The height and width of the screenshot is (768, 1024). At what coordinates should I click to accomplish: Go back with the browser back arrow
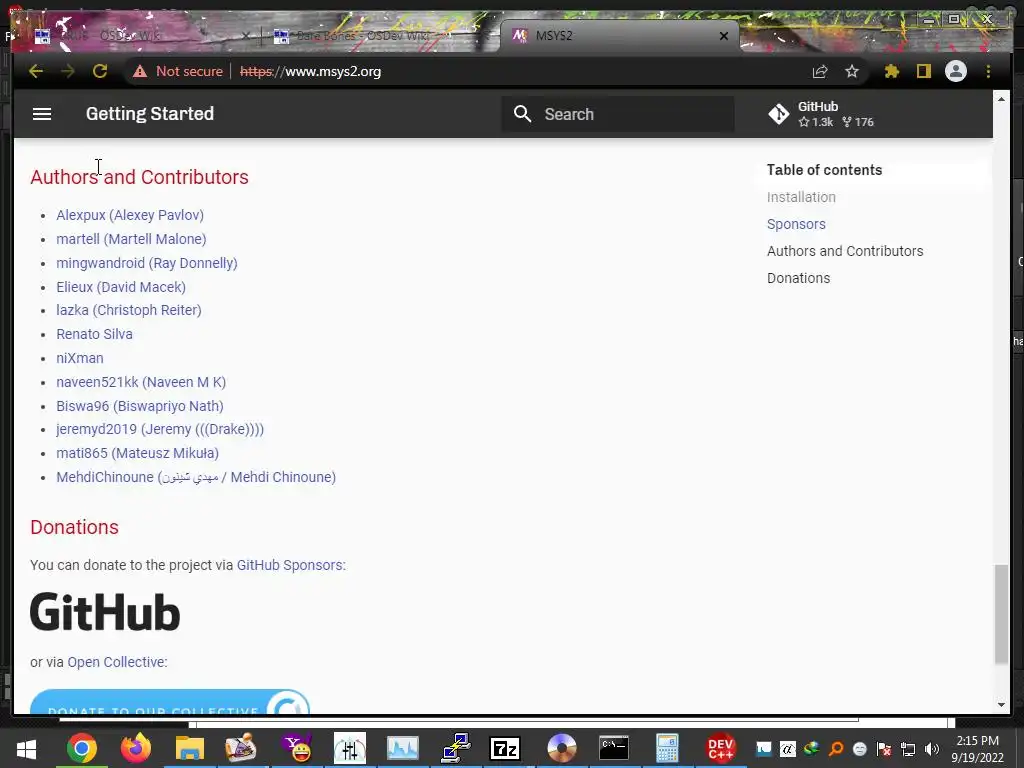(35, 71)
